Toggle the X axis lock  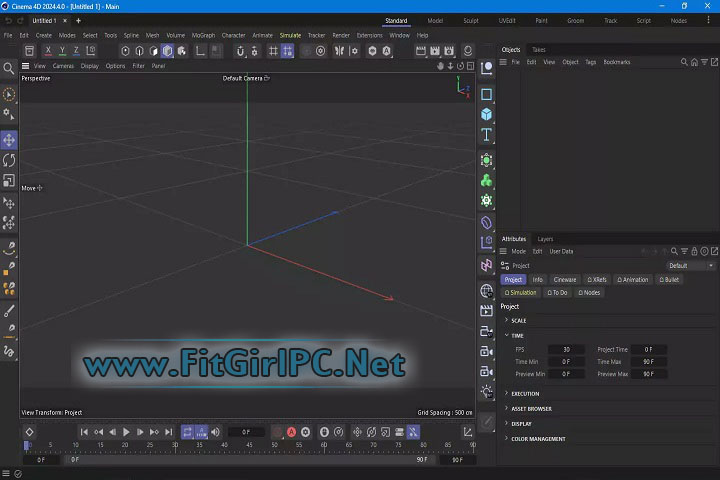[x=48, y=51]
